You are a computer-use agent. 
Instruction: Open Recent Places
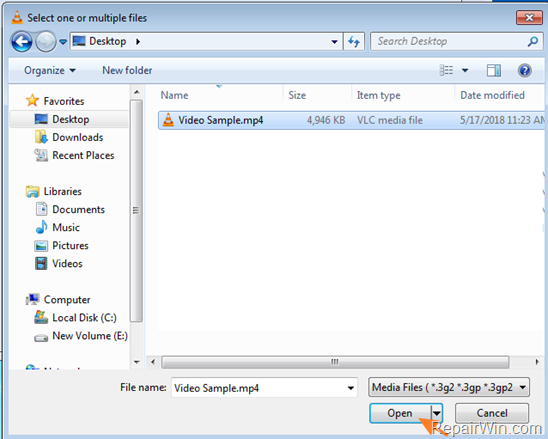(x=83, y=155)
